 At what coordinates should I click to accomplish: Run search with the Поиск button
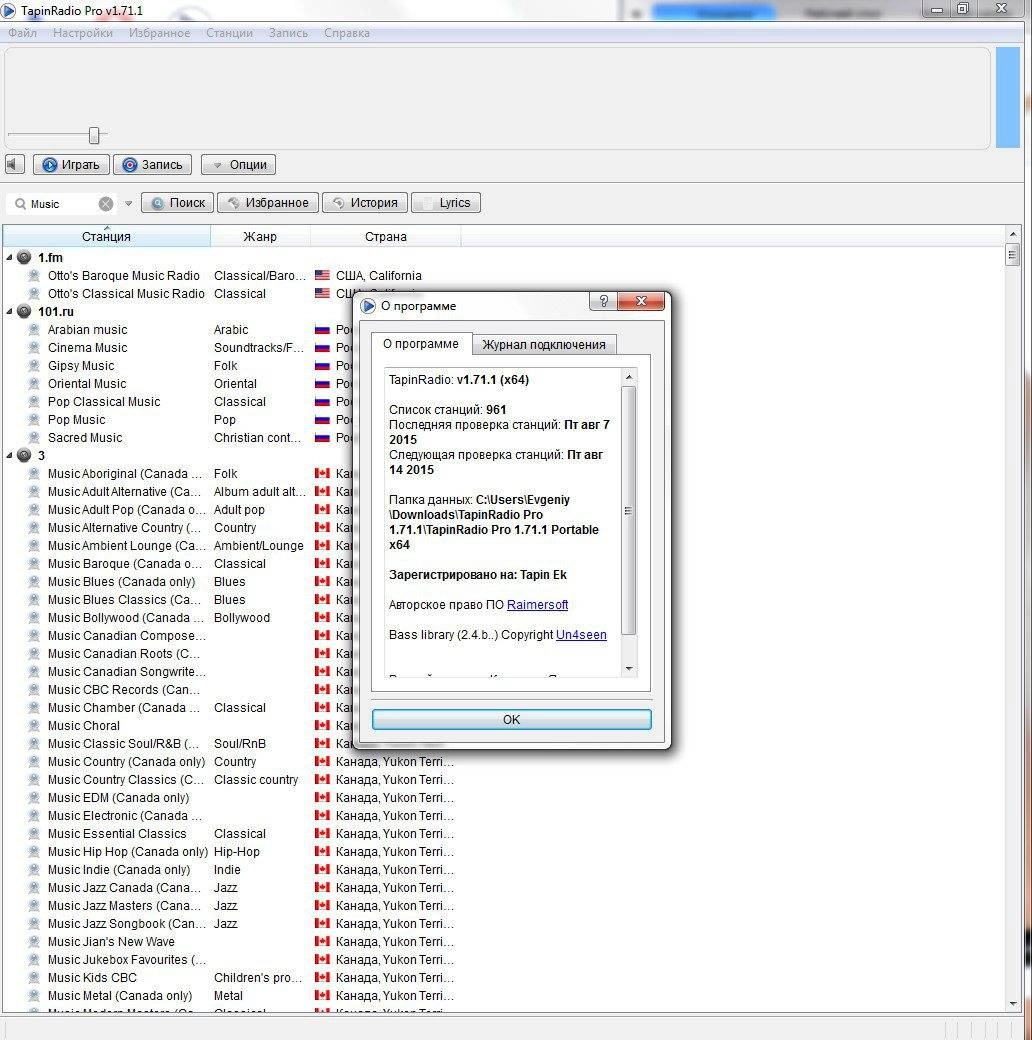point(178,202)
